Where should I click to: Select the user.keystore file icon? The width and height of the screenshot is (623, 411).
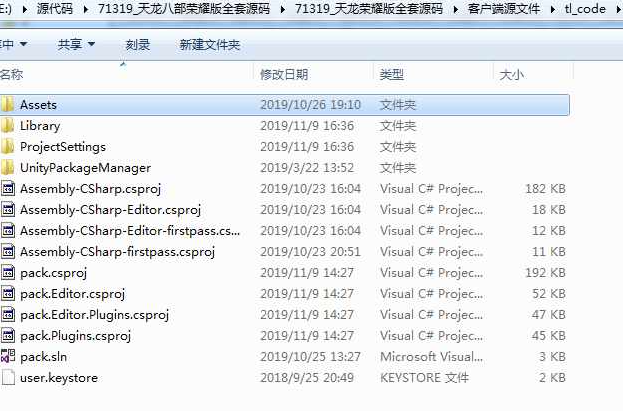[8, 378]
